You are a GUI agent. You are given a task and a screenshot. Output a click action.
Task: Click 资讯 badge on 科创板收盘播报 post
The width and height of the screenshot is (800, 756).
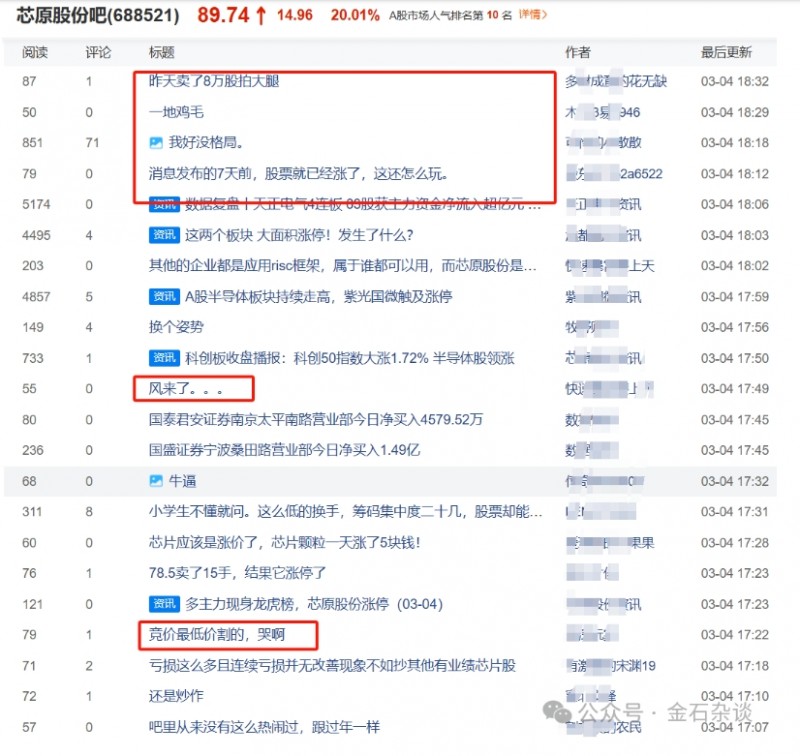[164, 358]
